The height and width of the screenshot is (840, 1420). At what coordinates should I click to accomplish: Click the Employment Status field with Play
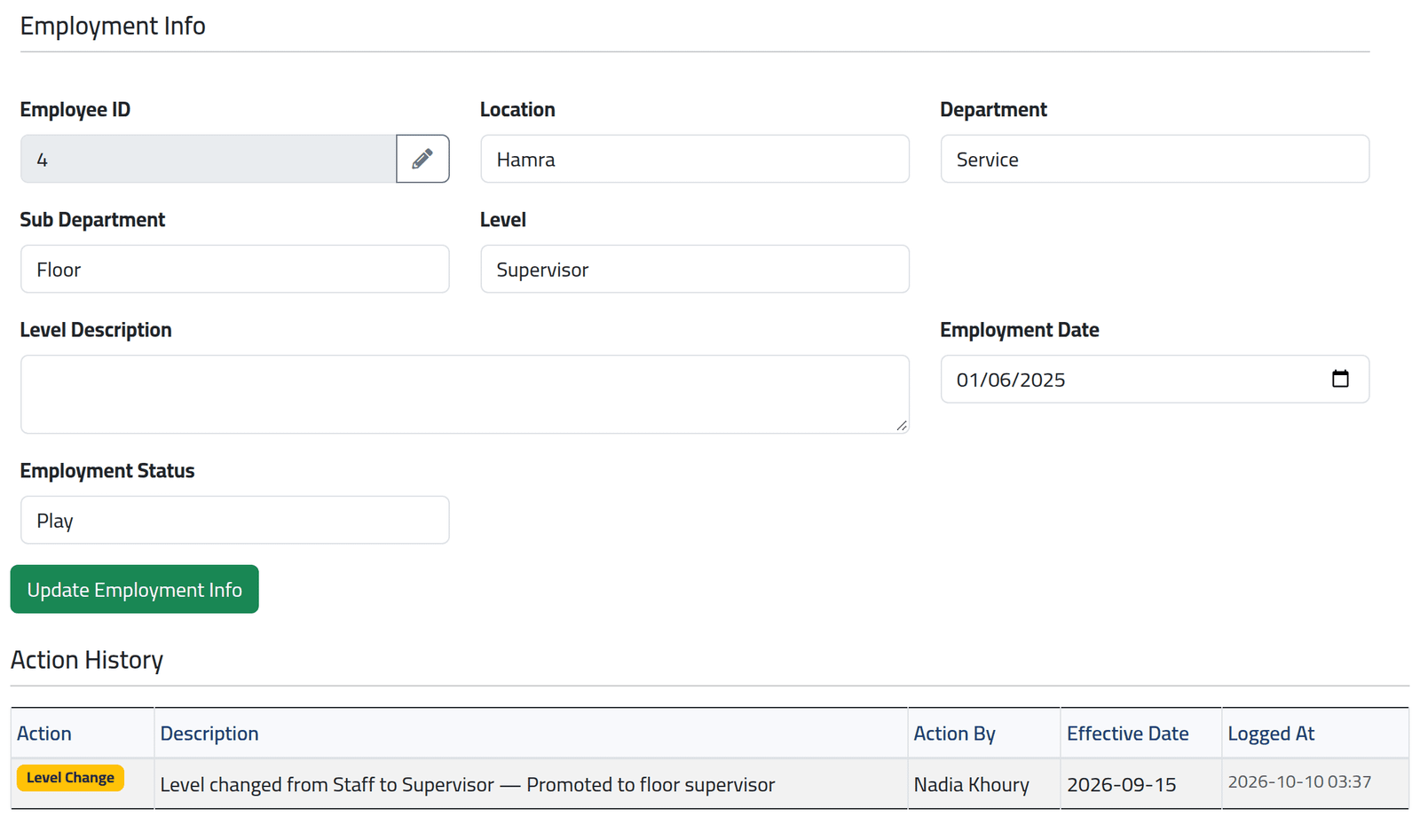(235, 520)
